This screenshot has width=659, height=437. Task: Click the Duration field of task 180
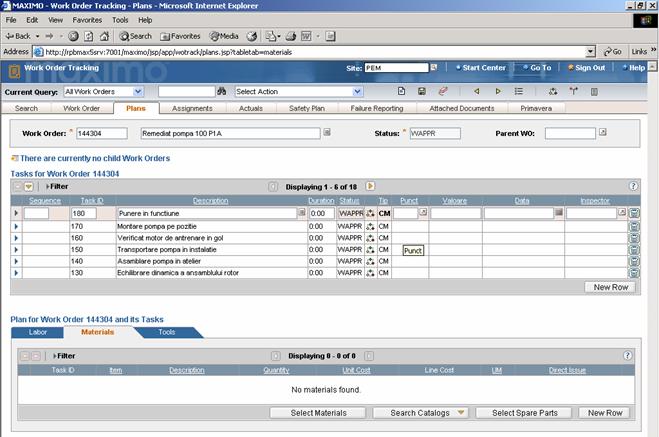tap(322, 213)
